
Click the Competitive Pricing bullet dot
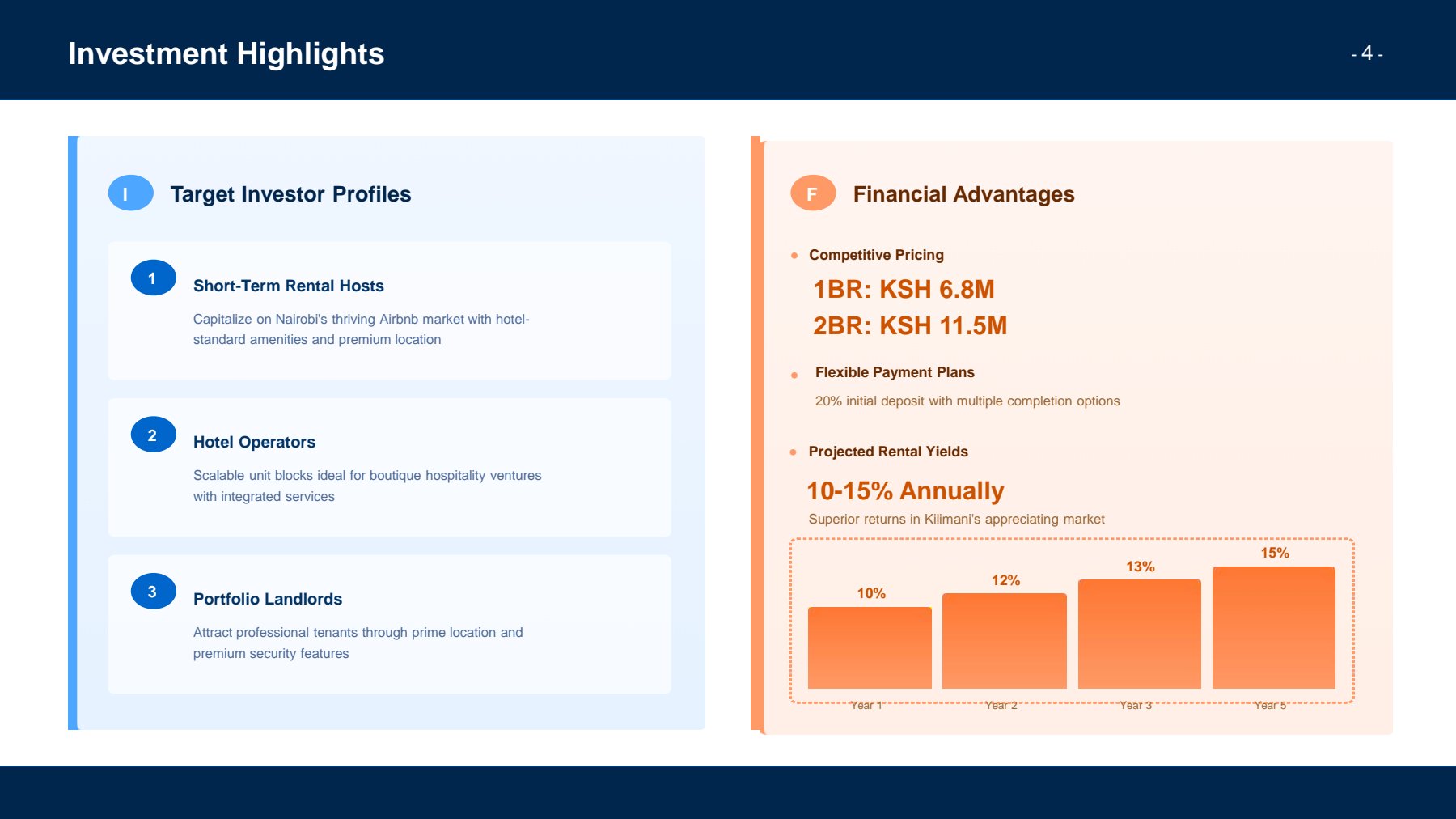click(x=794, y=256)
